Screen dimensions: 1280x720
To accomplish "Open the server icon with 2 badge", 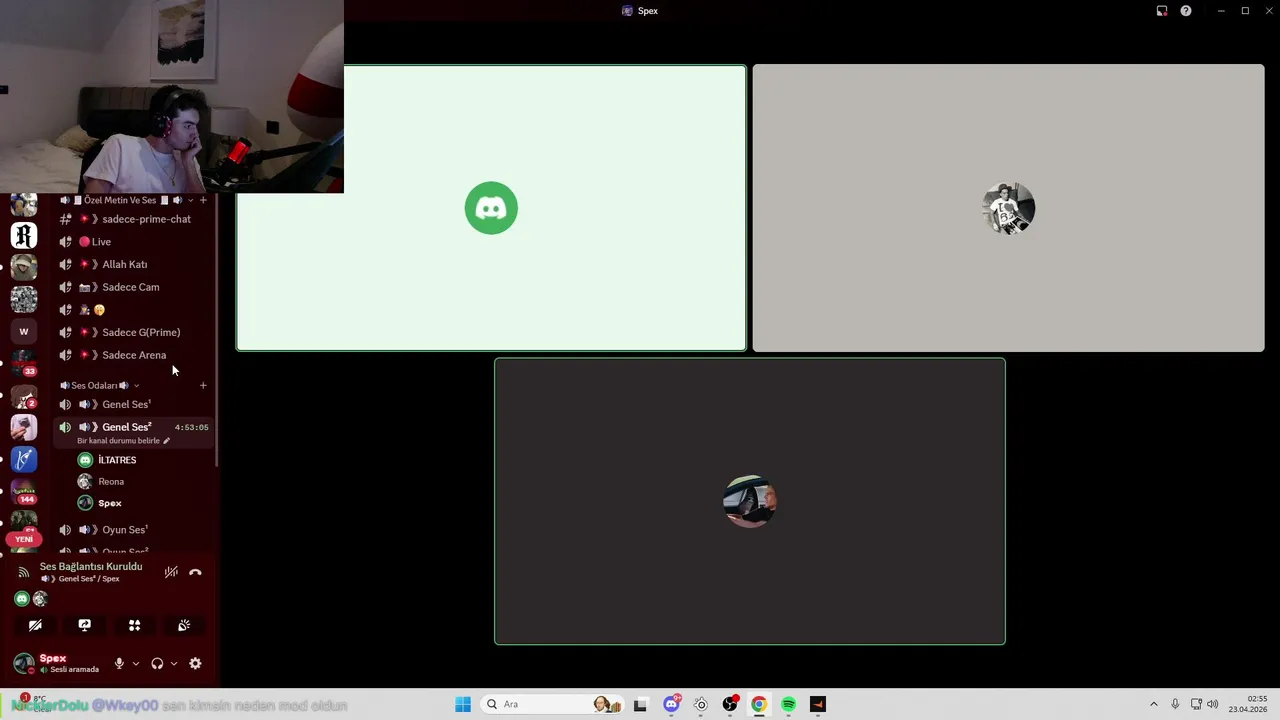I will pyautogui.click(x=24, y=395).
